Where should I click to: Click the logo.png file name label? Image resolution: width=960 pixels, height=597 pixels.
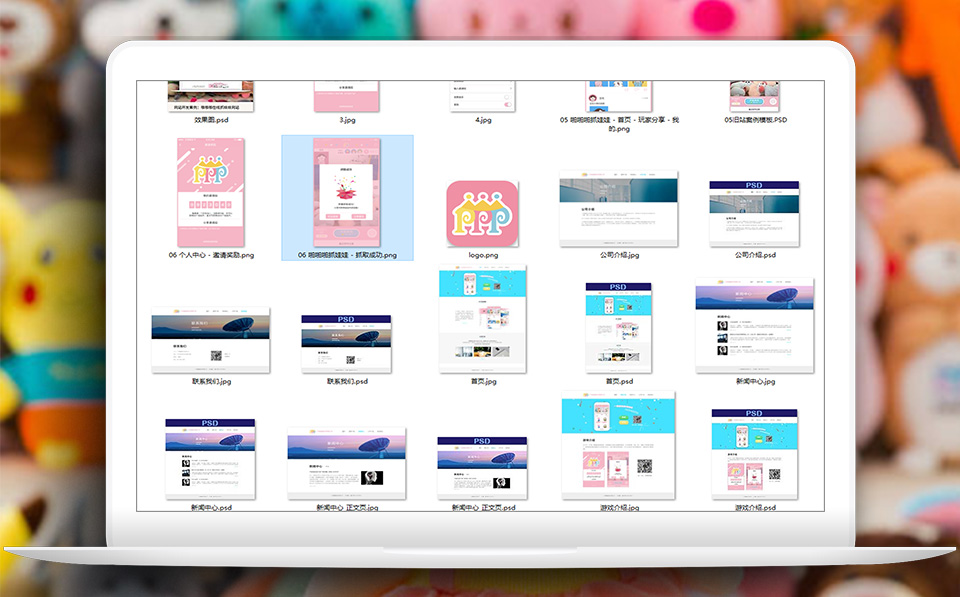483,255
